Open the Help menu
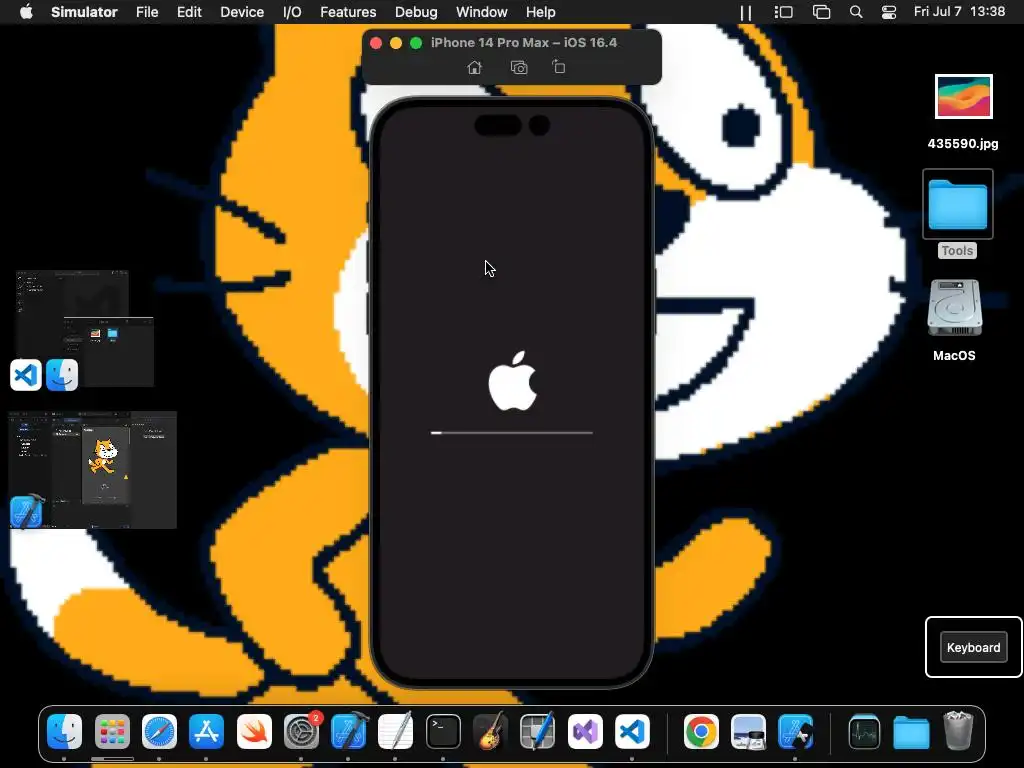Image resolution: width=1024 pixels, height=768 pixels. (541, 12)
